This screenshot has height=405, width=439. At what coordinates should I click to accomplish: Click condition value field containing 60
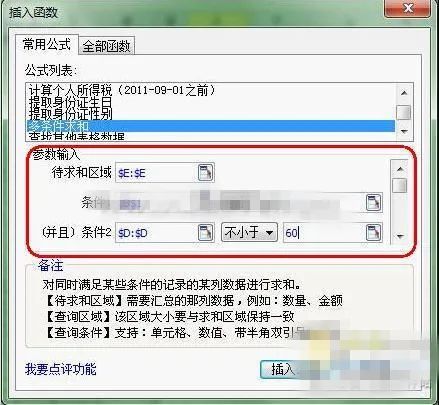[324, 232]
